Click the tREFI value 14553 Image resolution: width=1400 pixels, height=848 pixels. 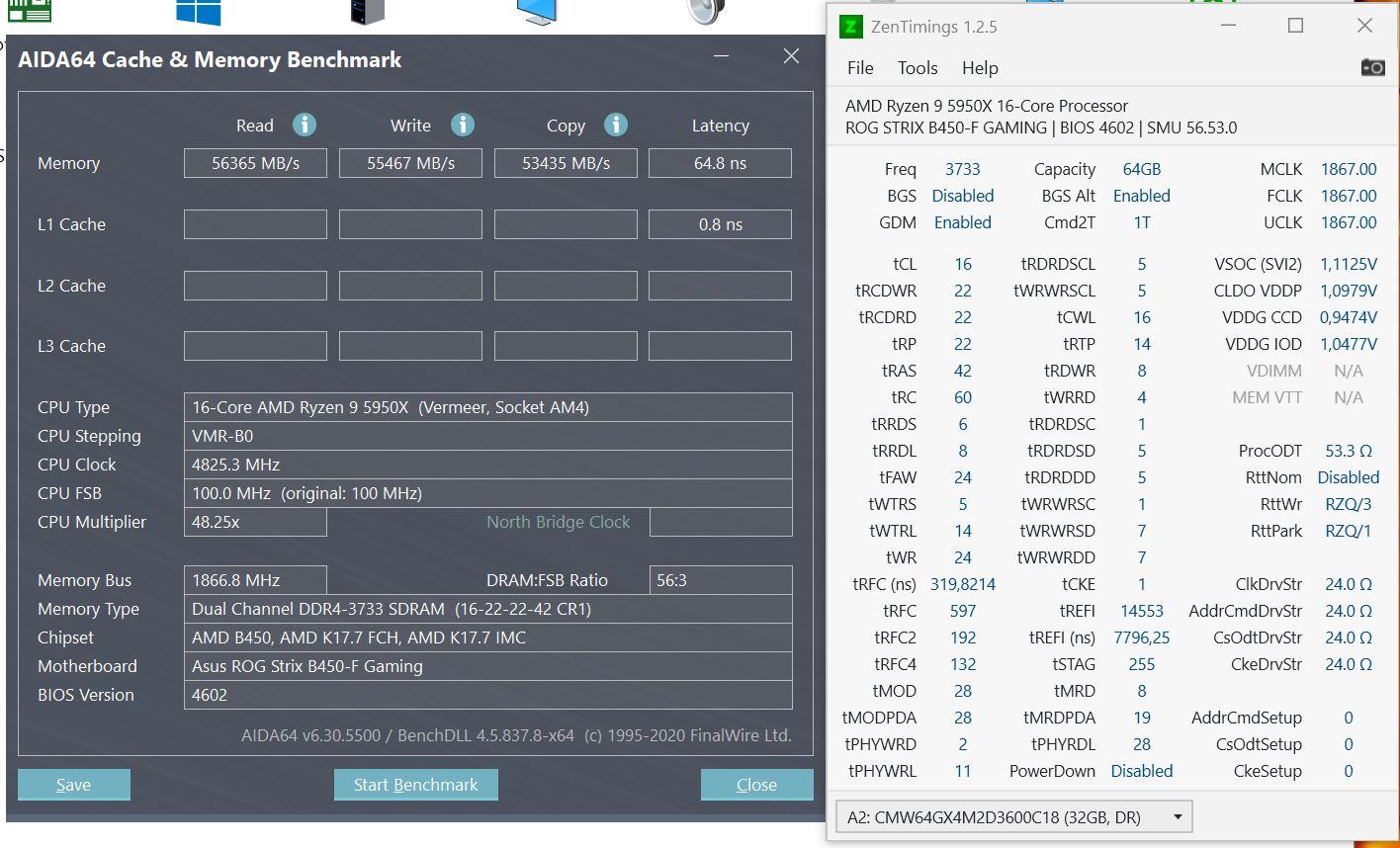point(1142,611)
